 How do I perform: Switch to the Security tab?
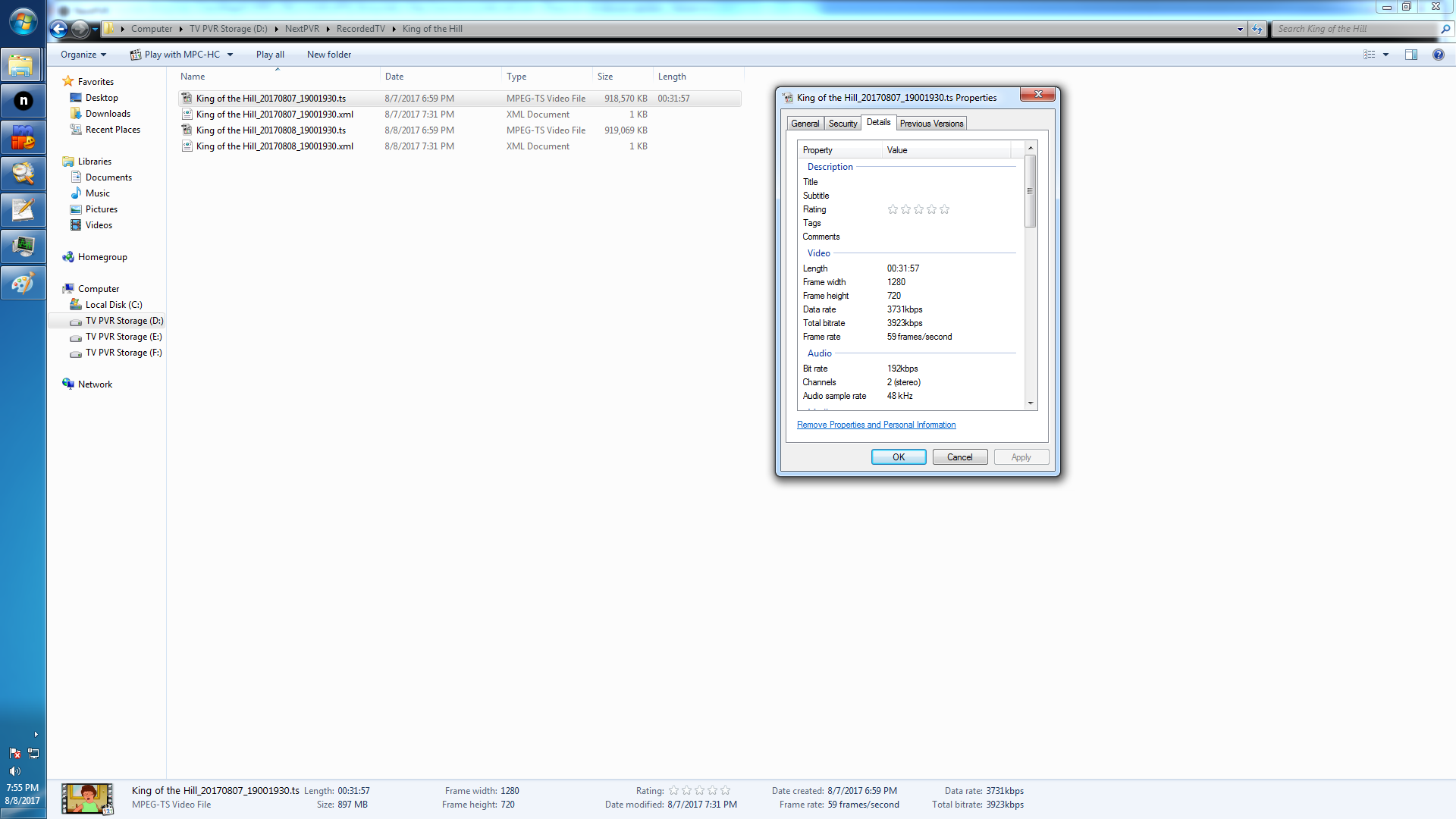click(843, 124)
